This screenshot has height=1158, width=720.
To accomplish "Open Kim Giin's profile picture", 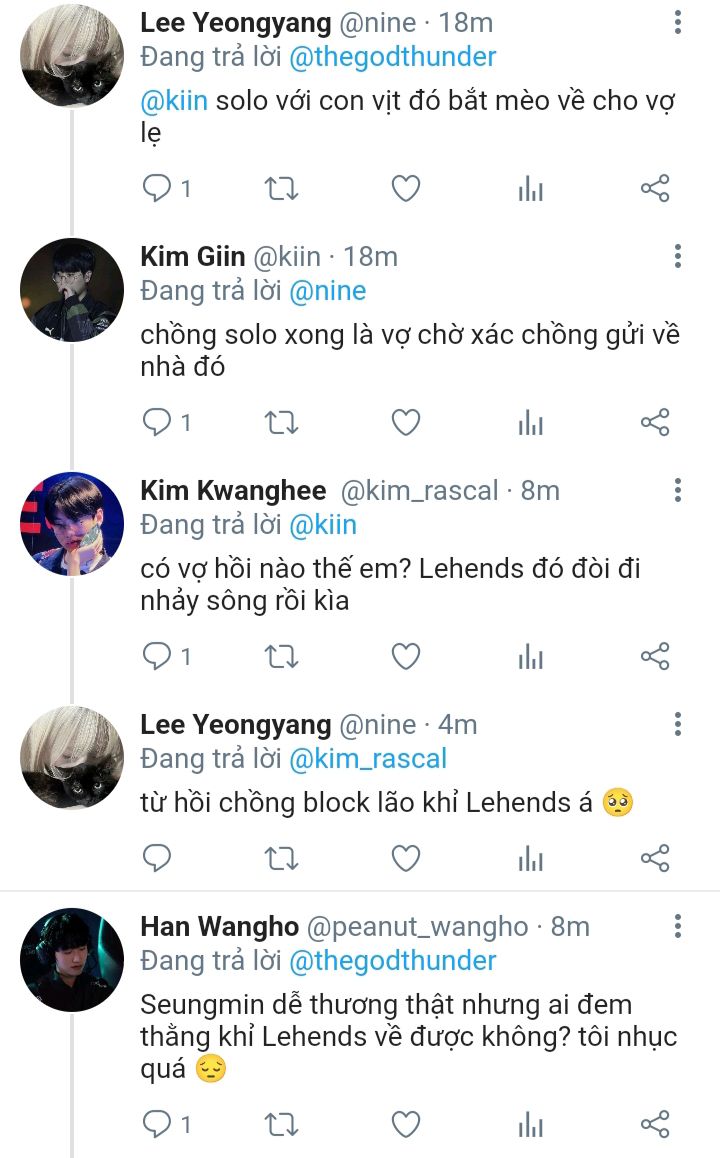I will (x=71, y=290).
